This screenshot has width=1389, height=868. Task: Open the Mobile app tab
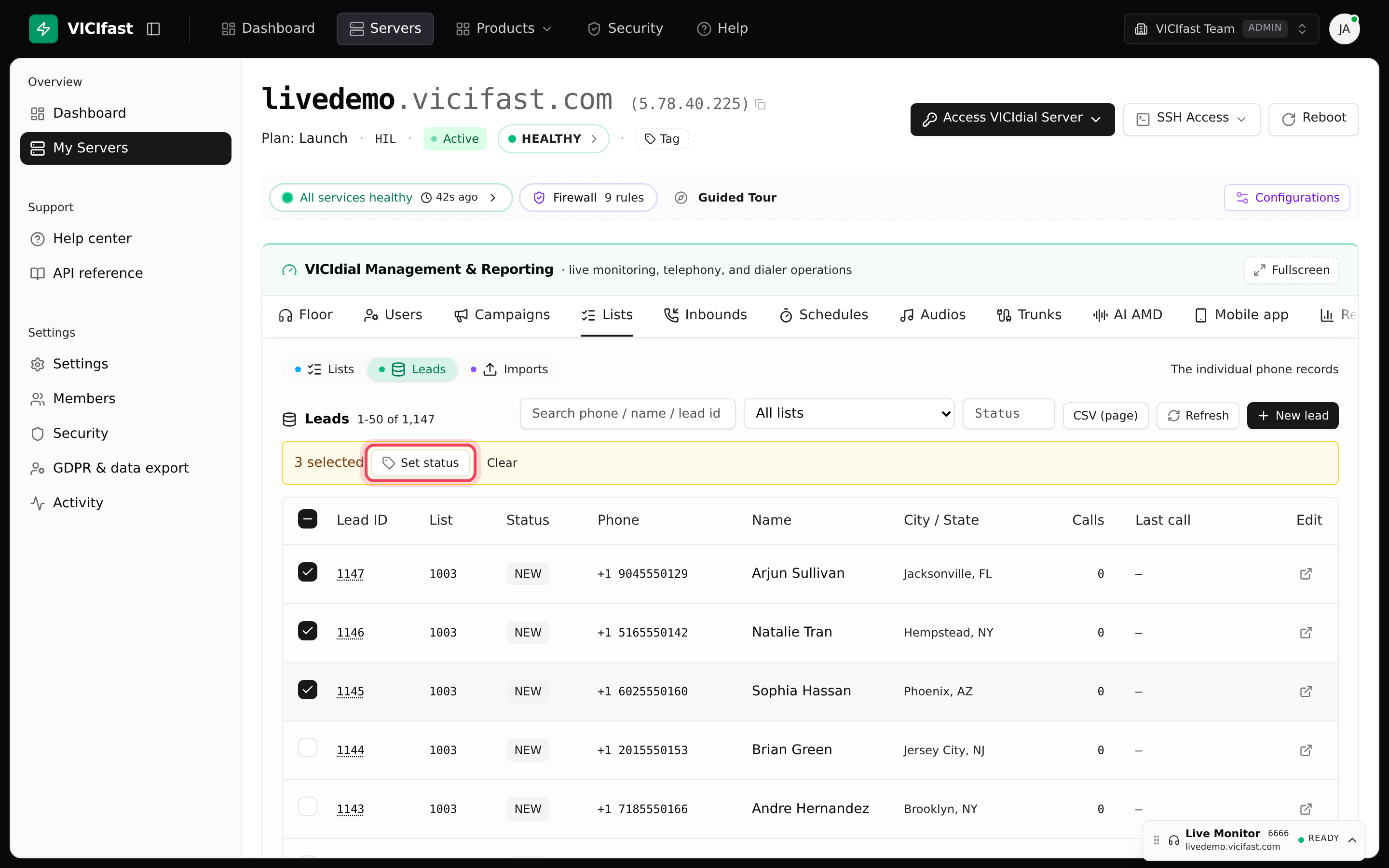(x=1241, y=315)
